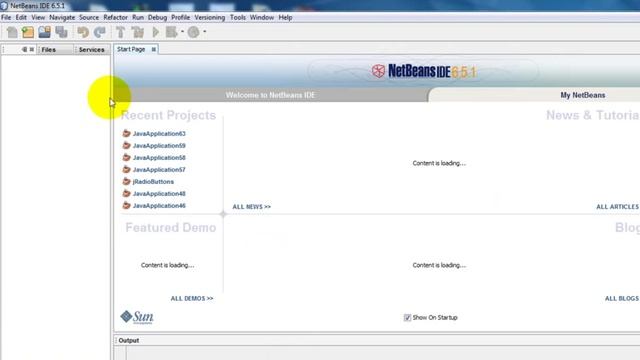
Task: Click the projects panel minimize icon
Action: point(24,49)
